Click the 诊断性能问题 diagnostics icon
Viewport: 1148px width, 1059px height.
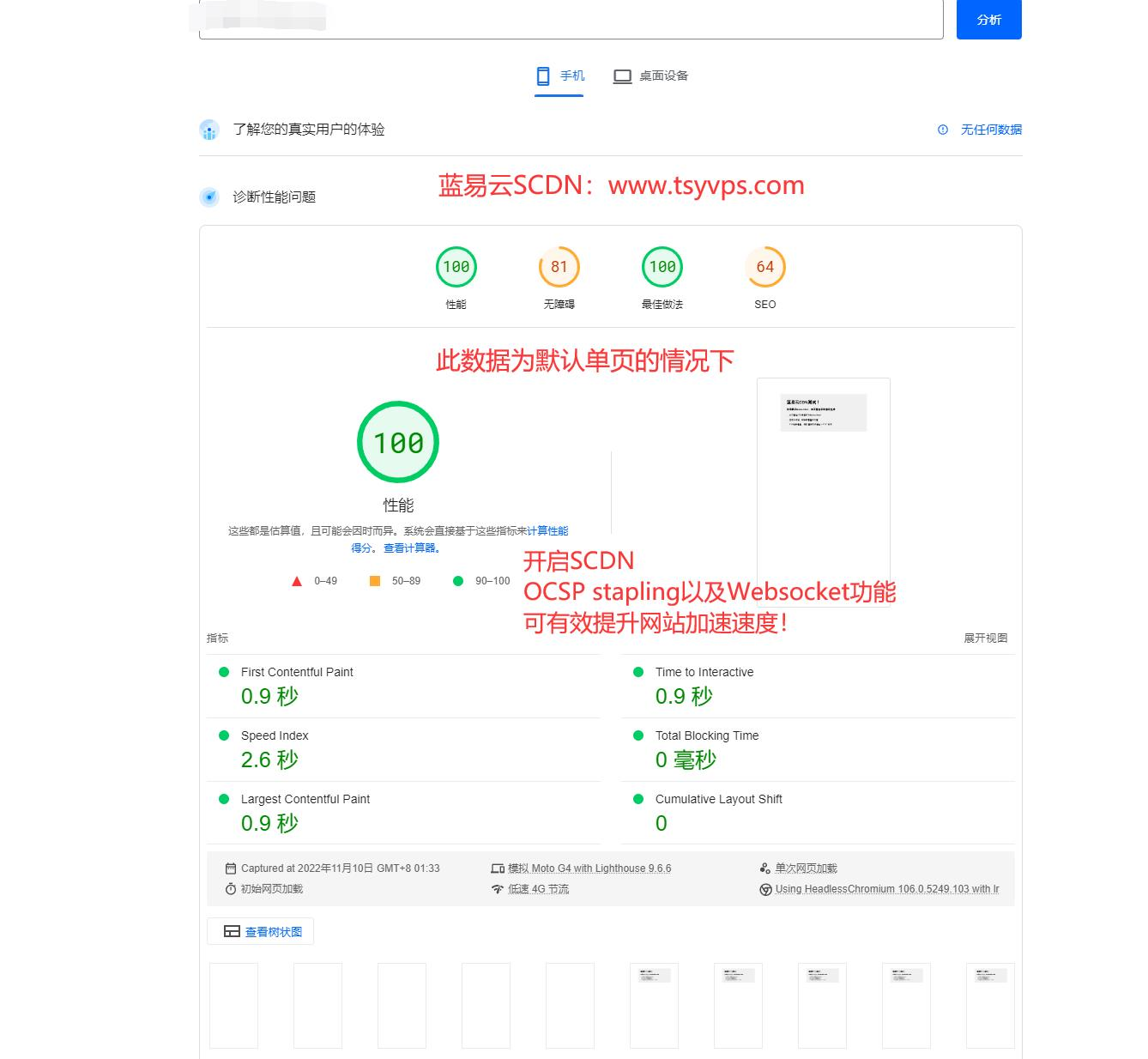pos(209,197)
